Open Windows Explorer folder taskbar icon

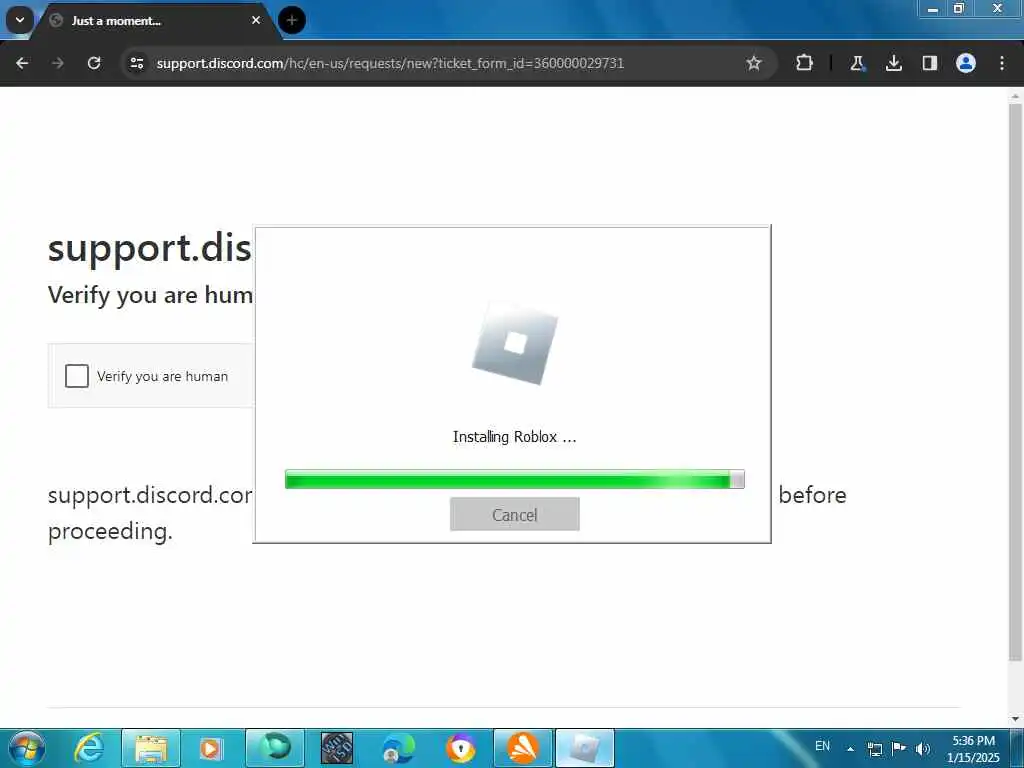[x=151, y=748]
